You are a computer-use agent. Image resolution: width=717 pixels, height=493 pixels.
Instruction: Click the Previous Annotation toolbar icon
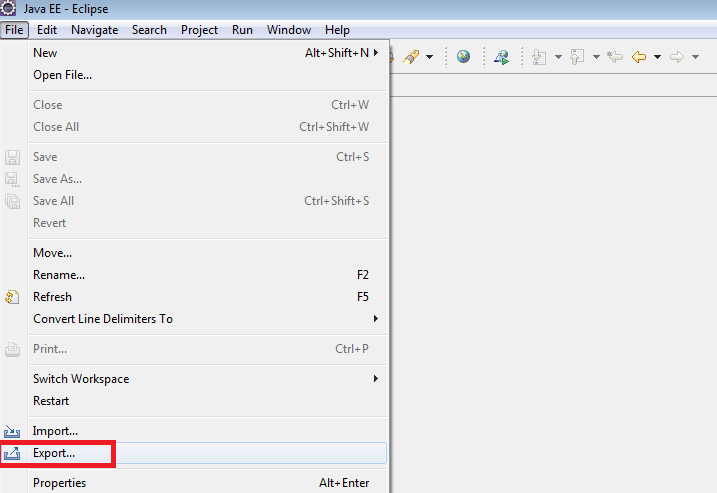[578, 57]
